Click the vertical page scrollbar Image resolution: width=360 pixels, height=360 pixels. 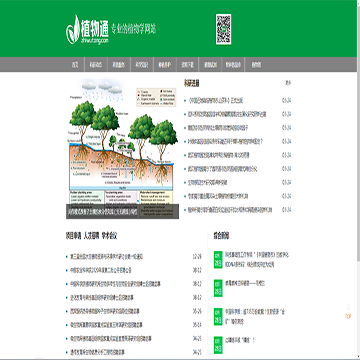point(358,180)
